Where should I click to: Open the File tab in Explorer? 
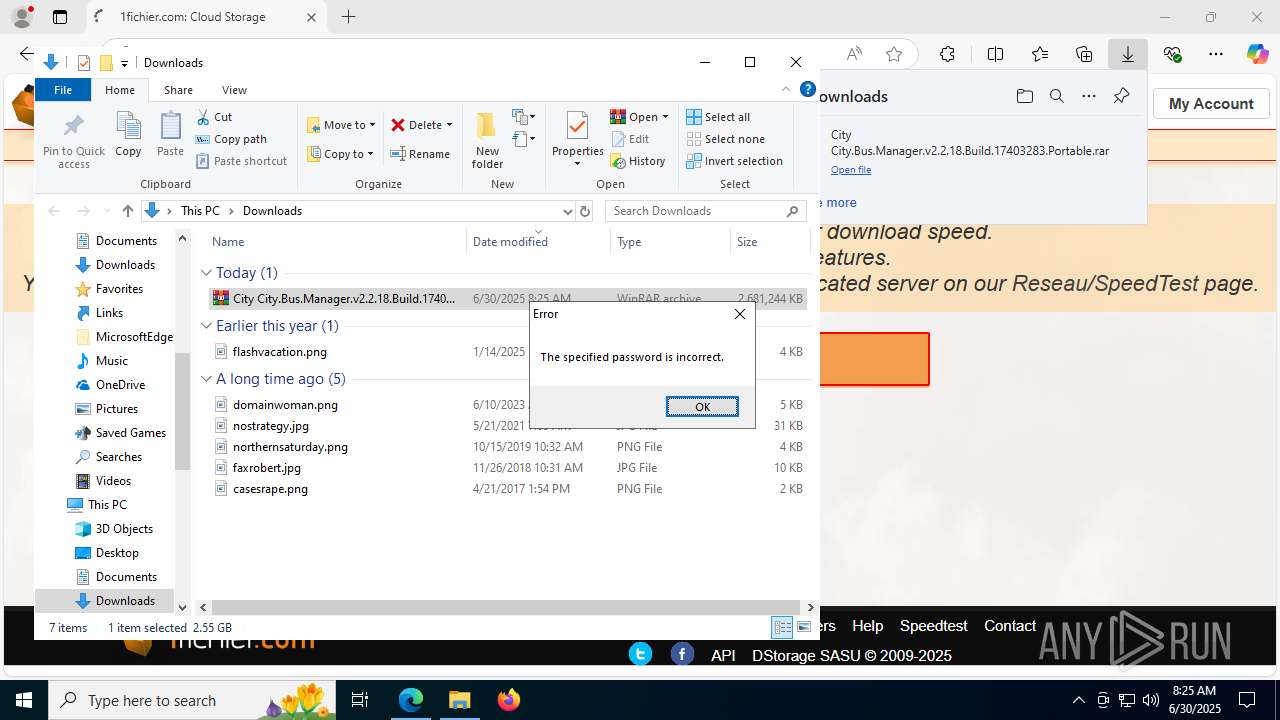pos(63,90)
